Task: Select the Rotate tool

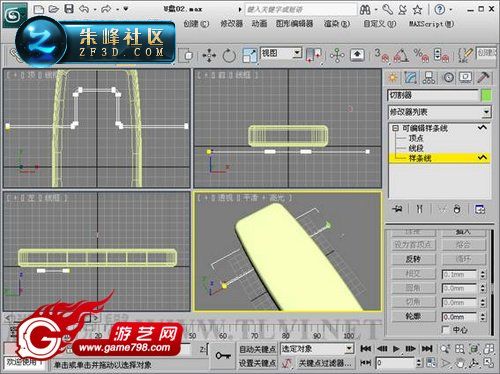Action: click(x=229, y=56)
